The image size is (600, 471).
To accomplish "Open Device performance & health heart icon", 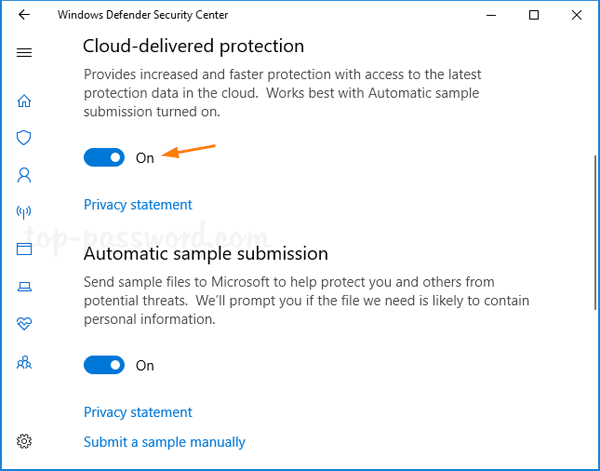I will pos(25,324).
